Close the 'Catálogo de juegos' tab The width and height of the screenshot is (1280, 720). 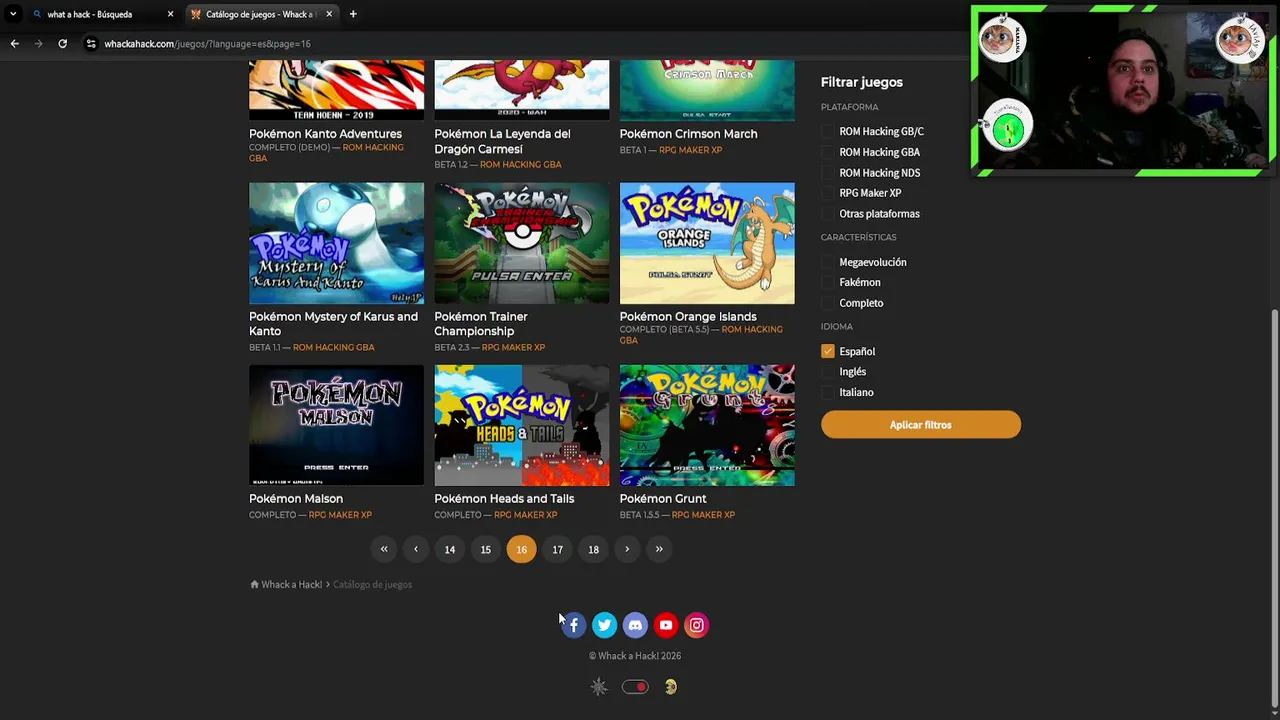coord(329,14)
